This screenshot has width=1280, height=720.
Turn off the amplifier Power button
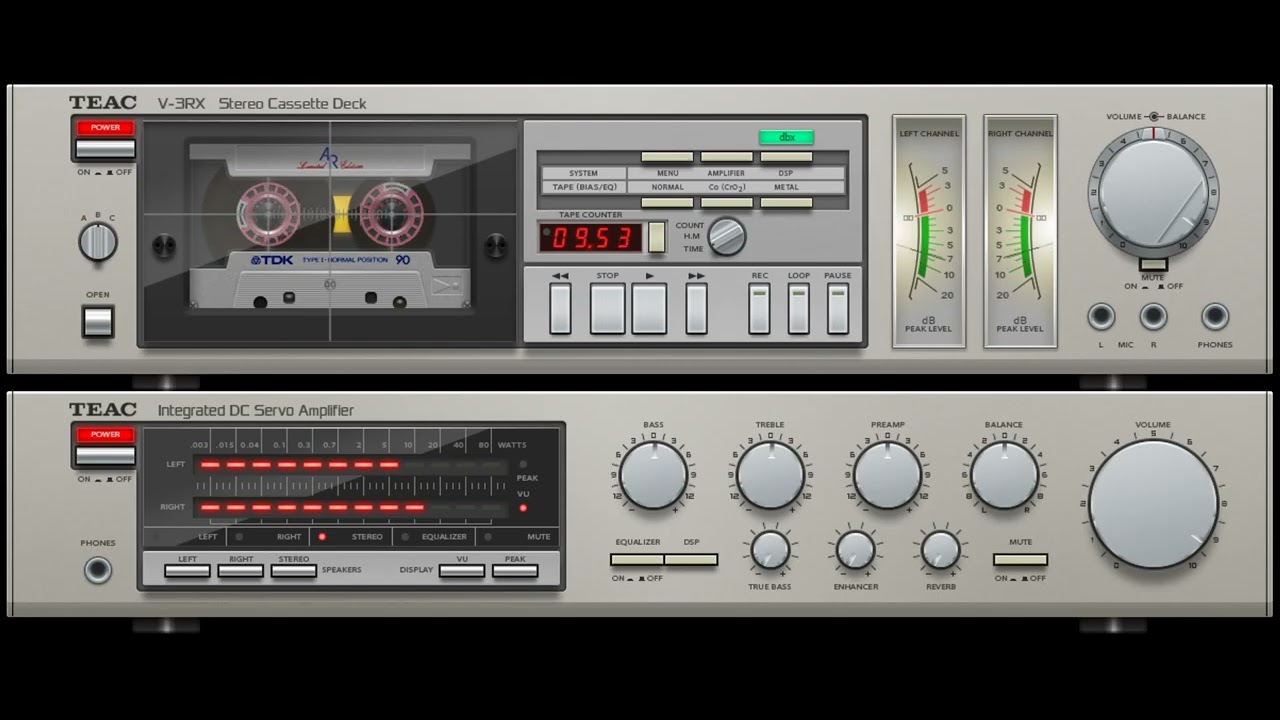tap(105, 455)
